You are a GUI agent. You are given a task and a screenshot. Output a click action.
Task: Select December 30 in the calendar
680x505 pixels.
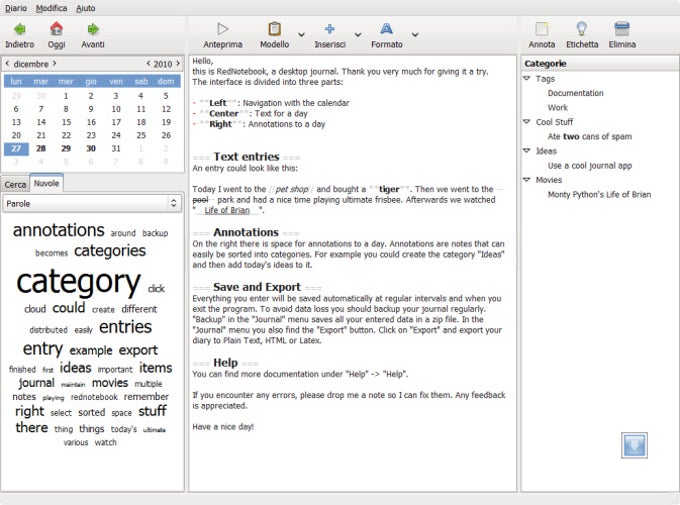pyautogui.click(x=91, y=148)
